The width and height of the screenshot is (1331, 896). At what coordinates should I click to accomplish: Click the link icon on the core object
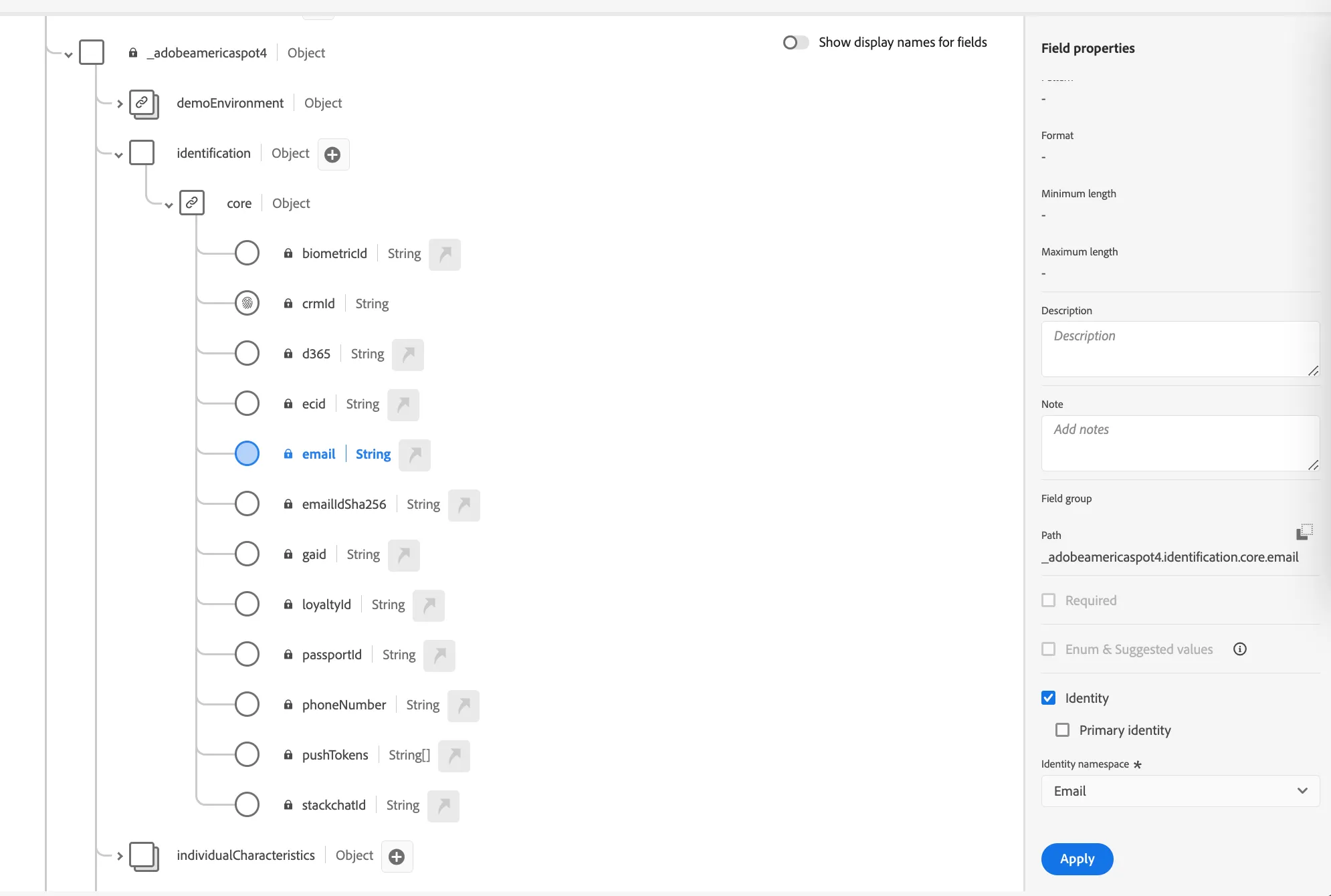tap(192, 202)
